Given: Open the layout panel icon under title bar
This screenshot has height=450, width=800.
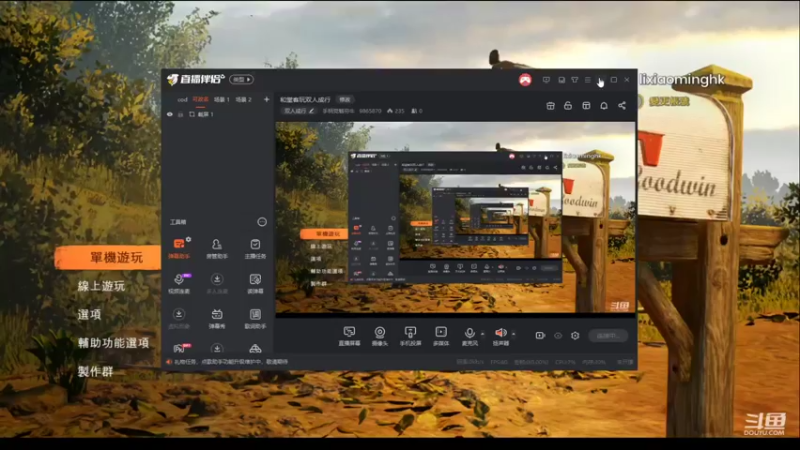Looking at the screenshot, I should (x=586, y=106).
